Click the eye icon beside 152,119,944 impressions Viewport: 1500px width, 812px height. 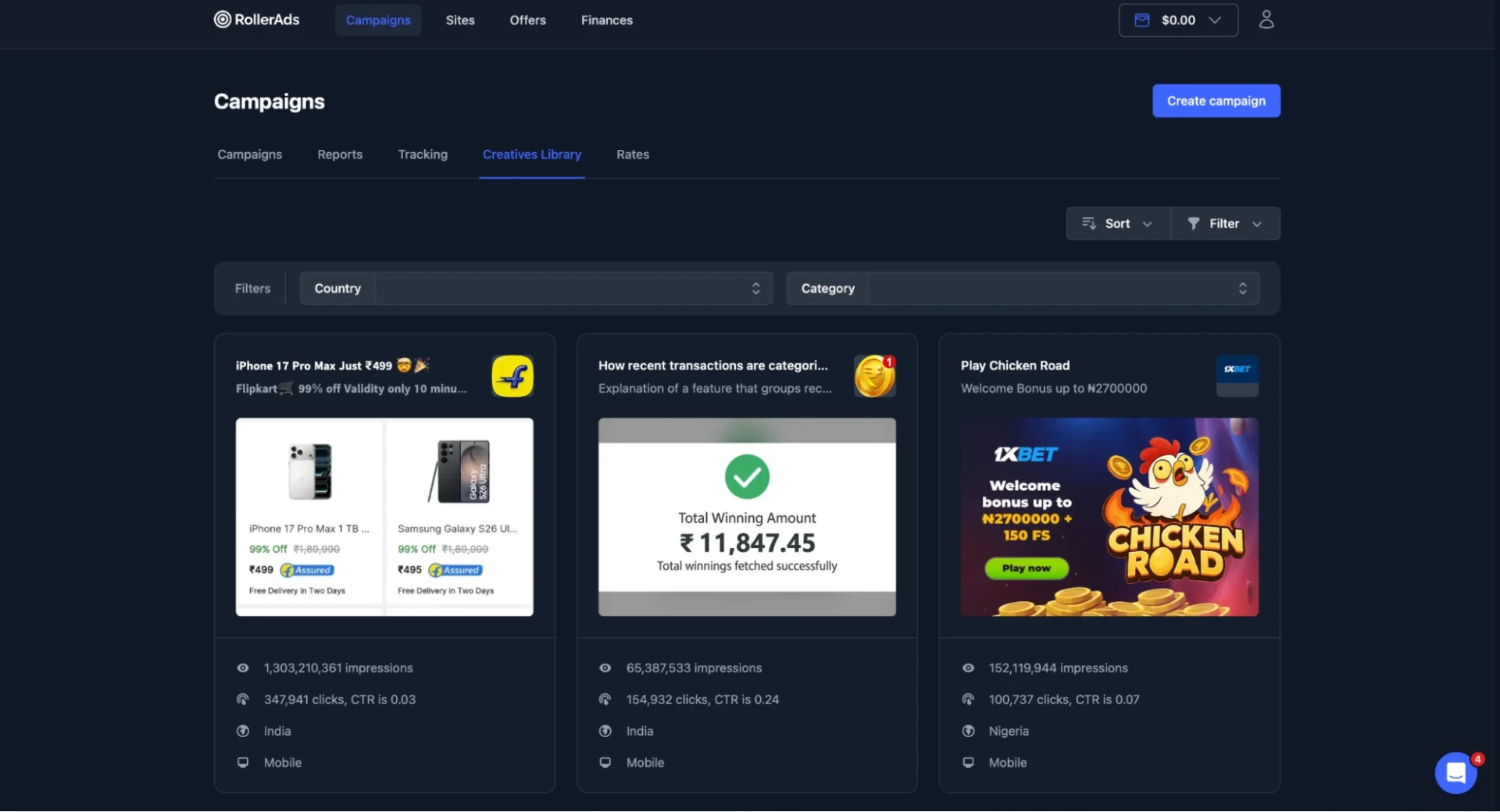point(968,668)
